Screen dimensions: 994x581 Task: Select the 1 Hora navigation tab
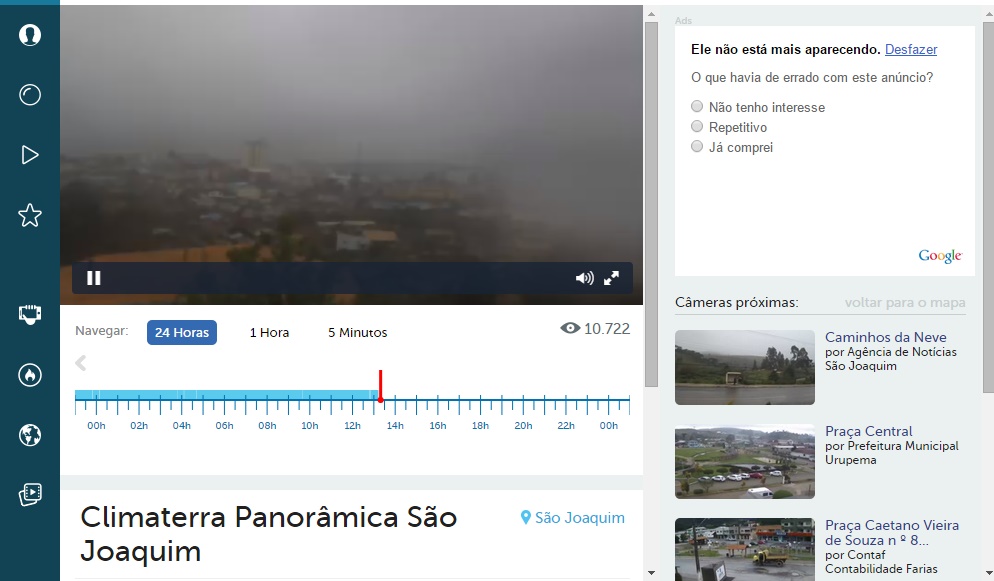(269, 333)
